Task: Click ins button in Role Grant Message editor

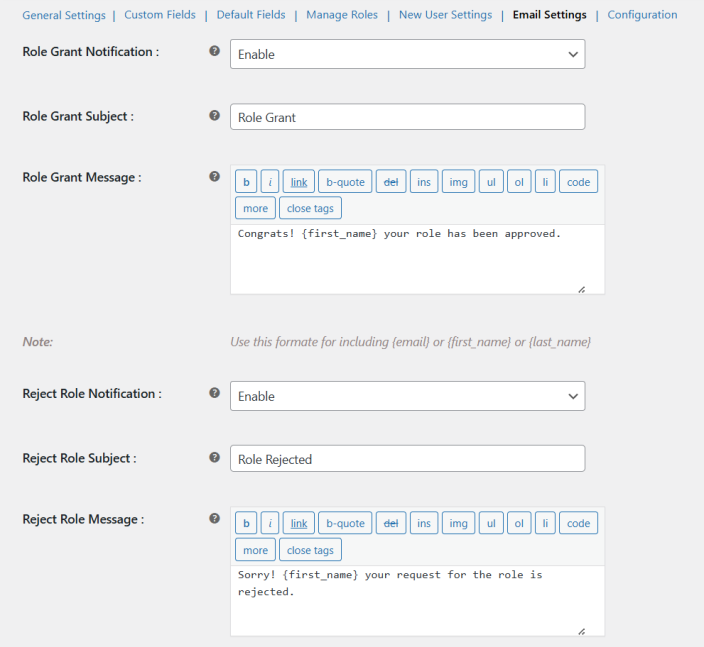Action: (424, 181)
